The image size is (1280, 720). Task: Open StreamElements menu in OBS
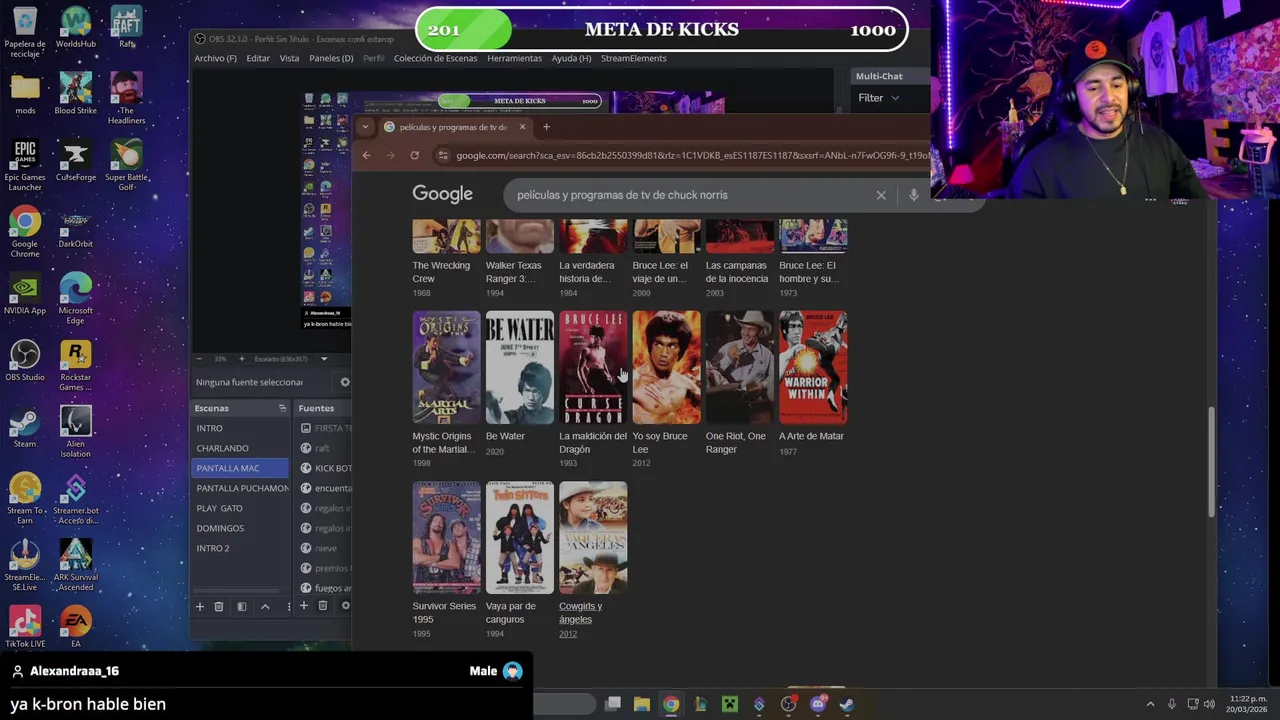click(x=633, y=58)
